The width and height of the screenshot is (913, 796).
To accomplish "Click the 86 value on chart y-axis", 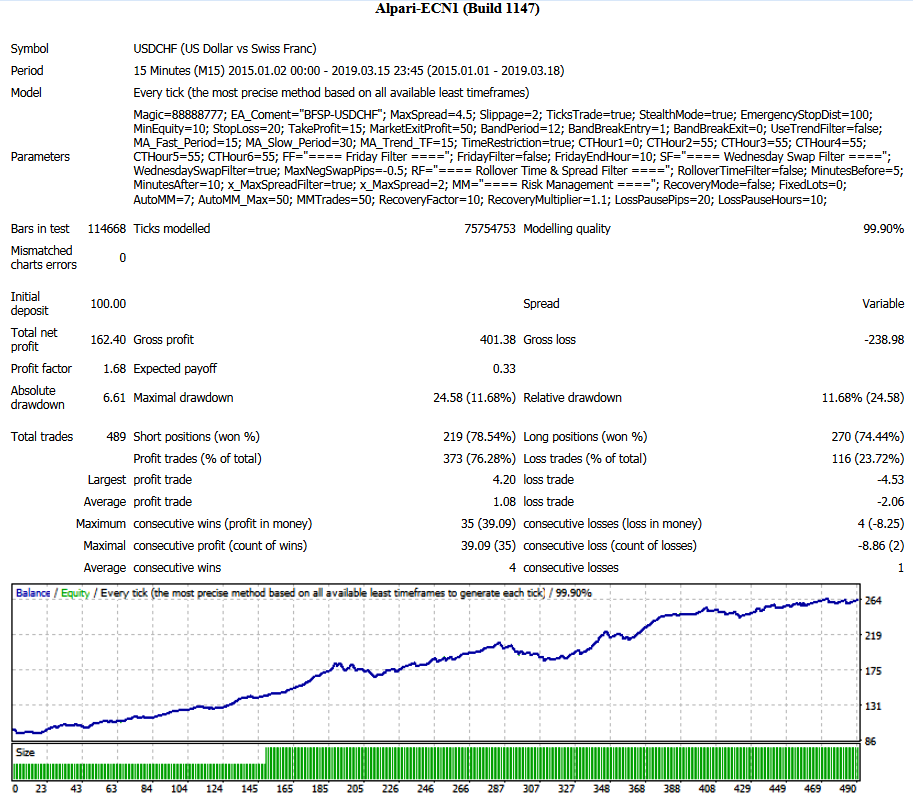I will point(870,742).
